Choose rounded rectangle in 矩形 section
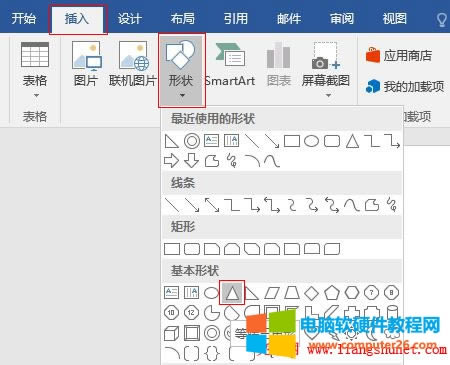450x365 pixels. coord(192,249)
